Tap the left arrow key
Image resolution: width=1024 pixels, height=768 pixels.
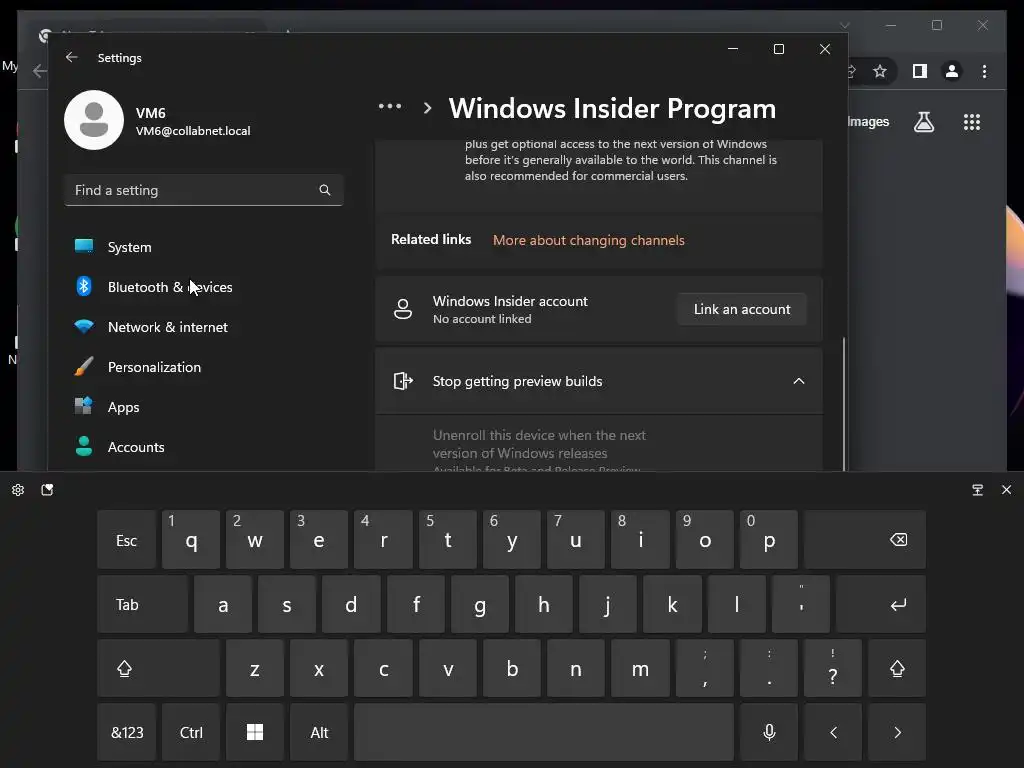coord(833,732)
